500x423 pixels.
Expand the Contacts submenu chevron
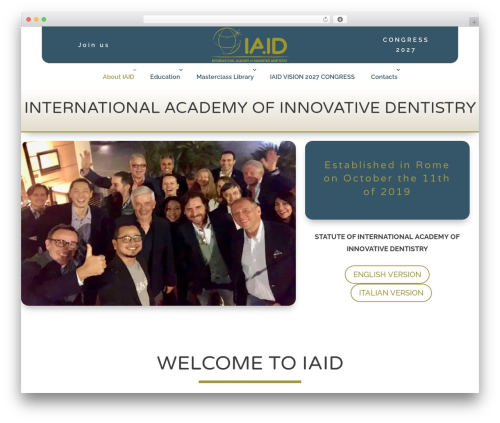click(398, 70)
